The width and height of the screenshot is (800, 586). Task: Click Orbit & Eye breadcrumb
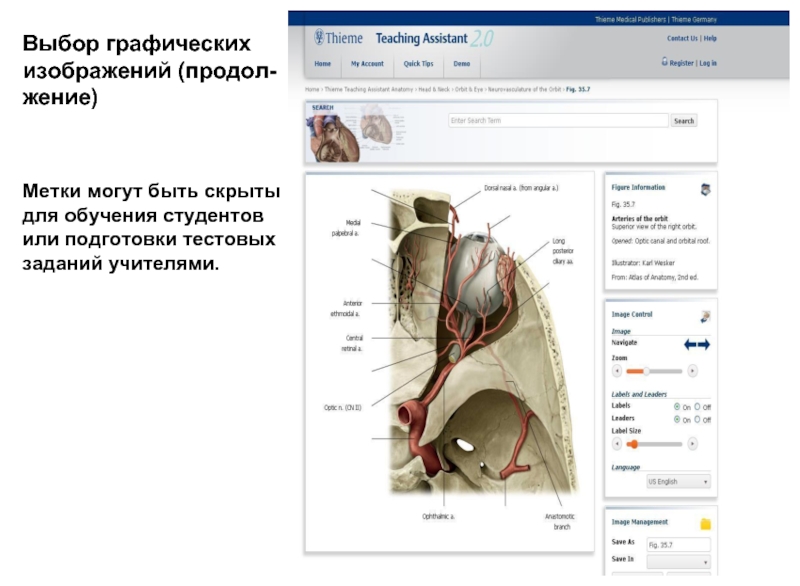[x=469, y=89]
